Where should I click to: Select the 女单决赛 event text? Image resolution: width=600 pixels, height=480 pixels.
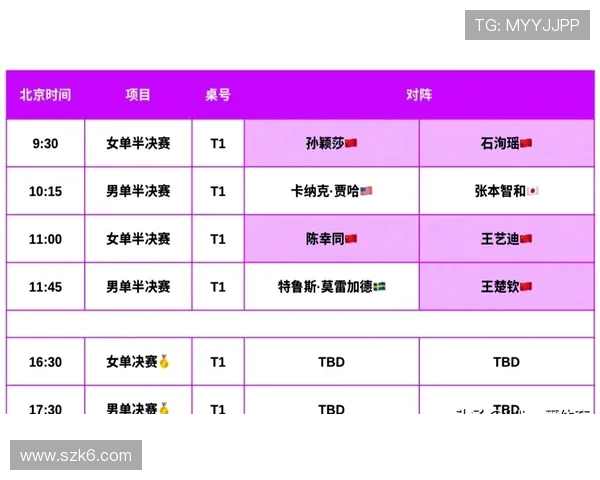(x=132, y=361)
